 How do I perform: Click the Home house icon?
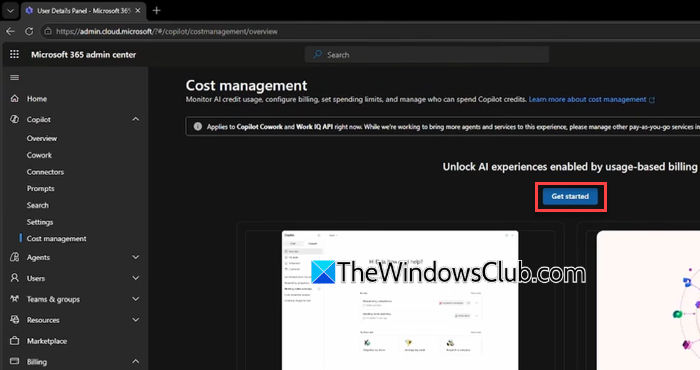[x=14, y=98]
